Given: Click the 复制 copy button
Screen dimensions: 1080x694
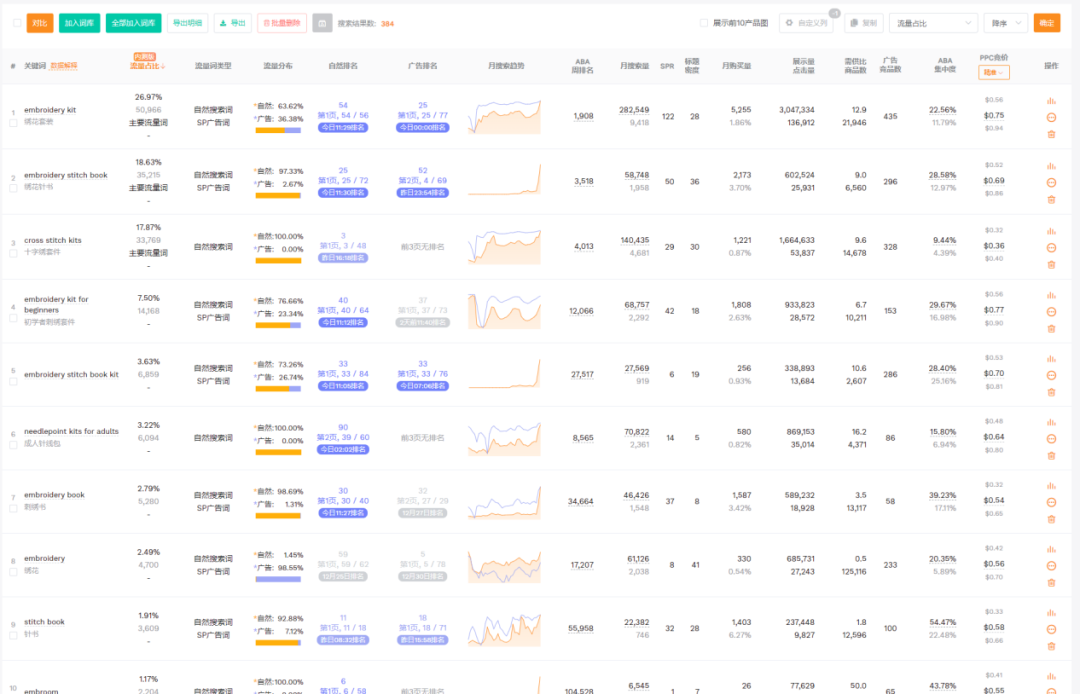Looking at the screenshot, I should tap(863, 22).
